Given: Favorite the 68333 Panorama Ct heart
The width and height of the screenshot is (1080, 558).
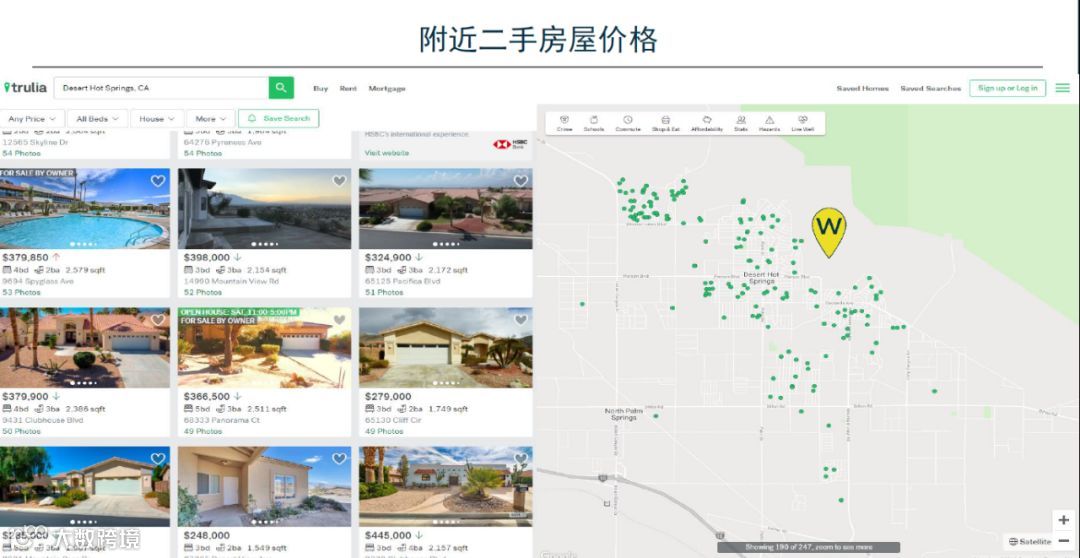Looking at the screenshot, I should 340,320.
